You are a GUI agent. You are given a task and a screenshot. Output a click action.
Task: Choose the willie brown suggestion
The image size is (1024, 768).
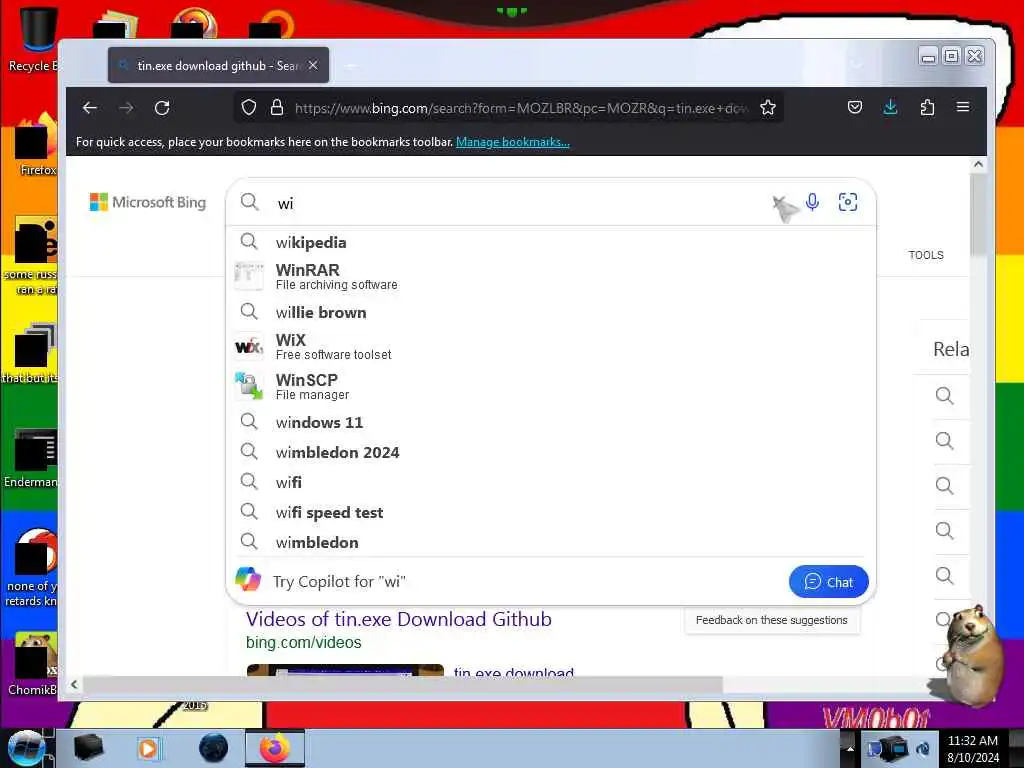coord(550,312)
